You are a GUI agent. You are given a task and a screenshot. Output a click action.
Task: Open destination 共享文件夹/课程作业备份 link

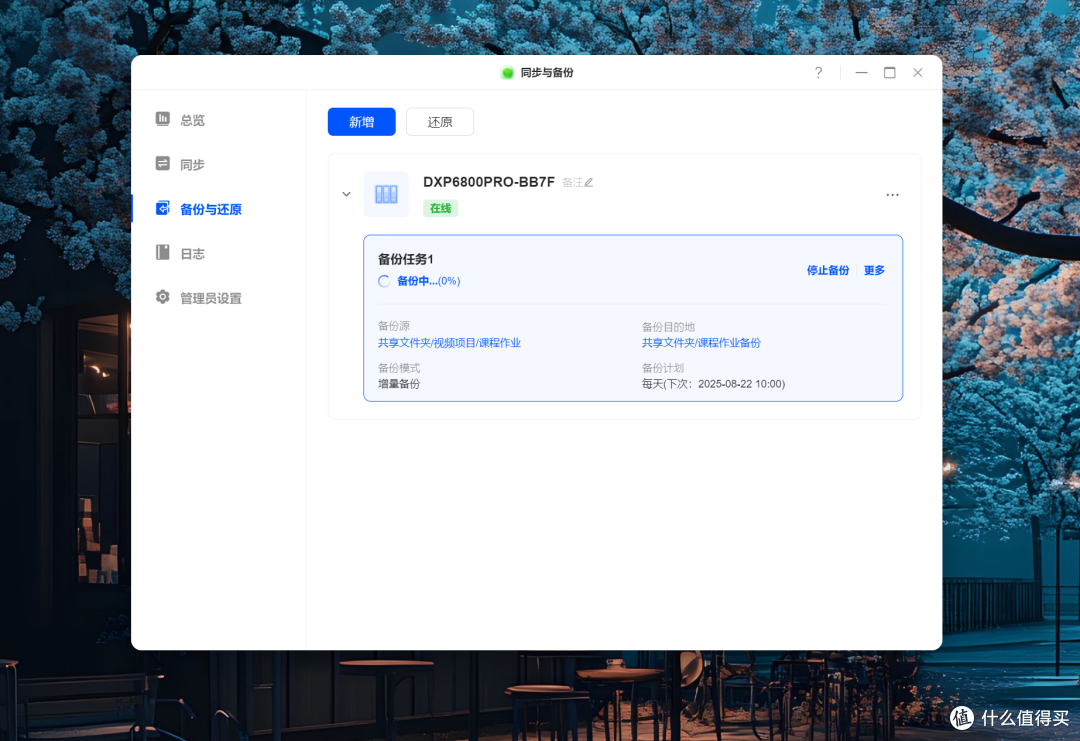tap(701, 343)
